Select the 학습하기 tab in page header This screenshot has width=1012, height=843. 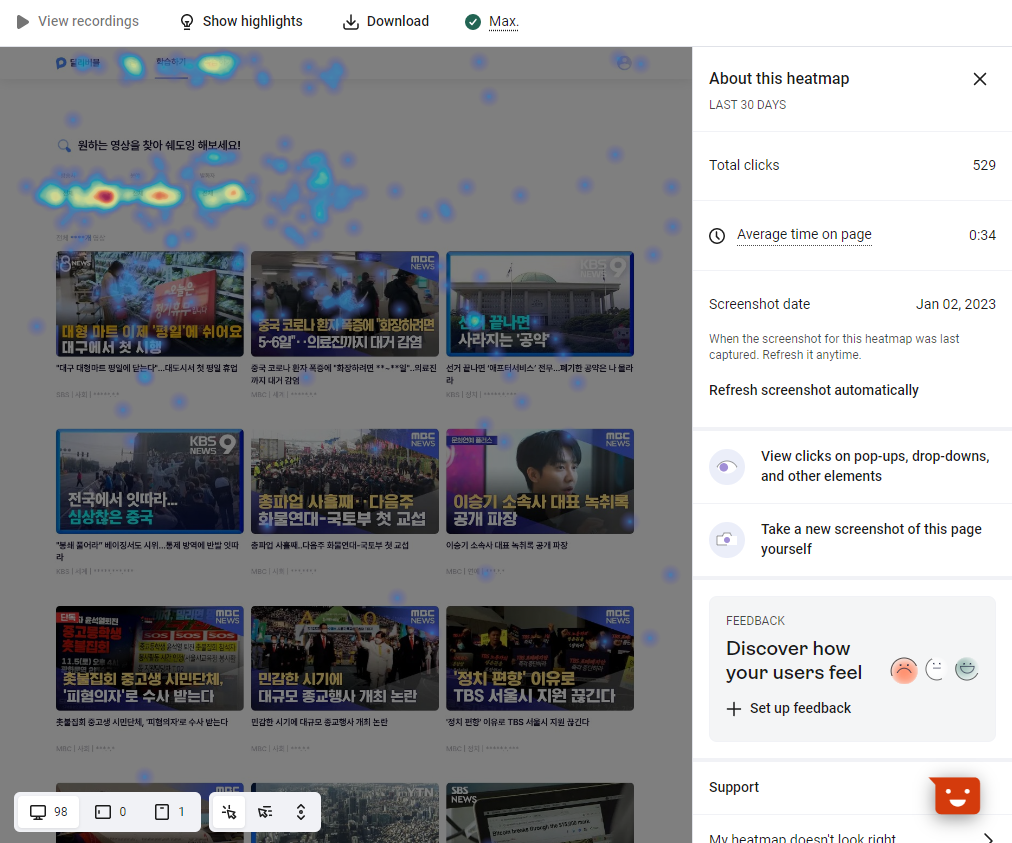[x=171, y=62]
